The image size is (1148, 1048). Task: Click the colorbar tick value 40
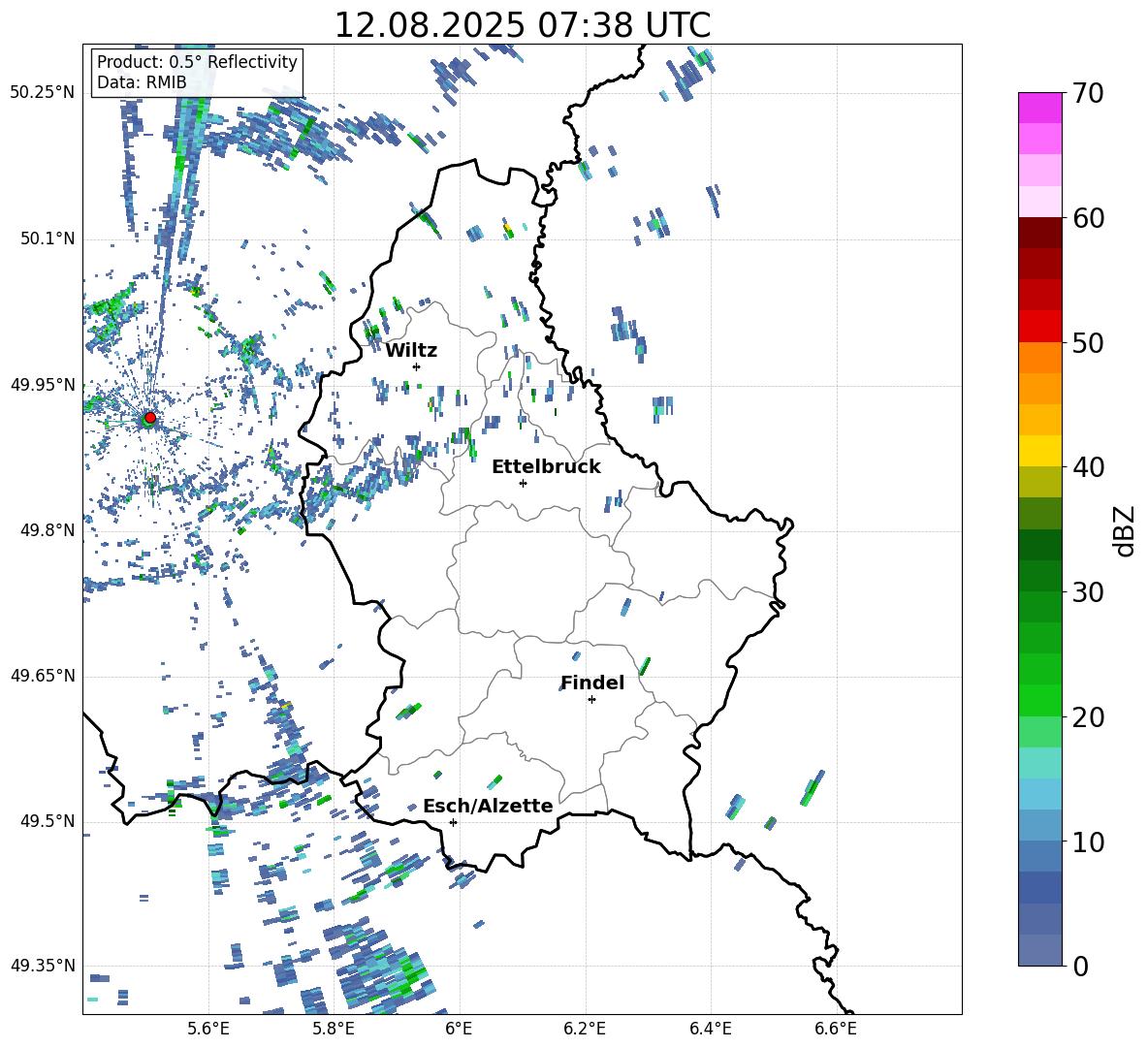click(1088, 467)
